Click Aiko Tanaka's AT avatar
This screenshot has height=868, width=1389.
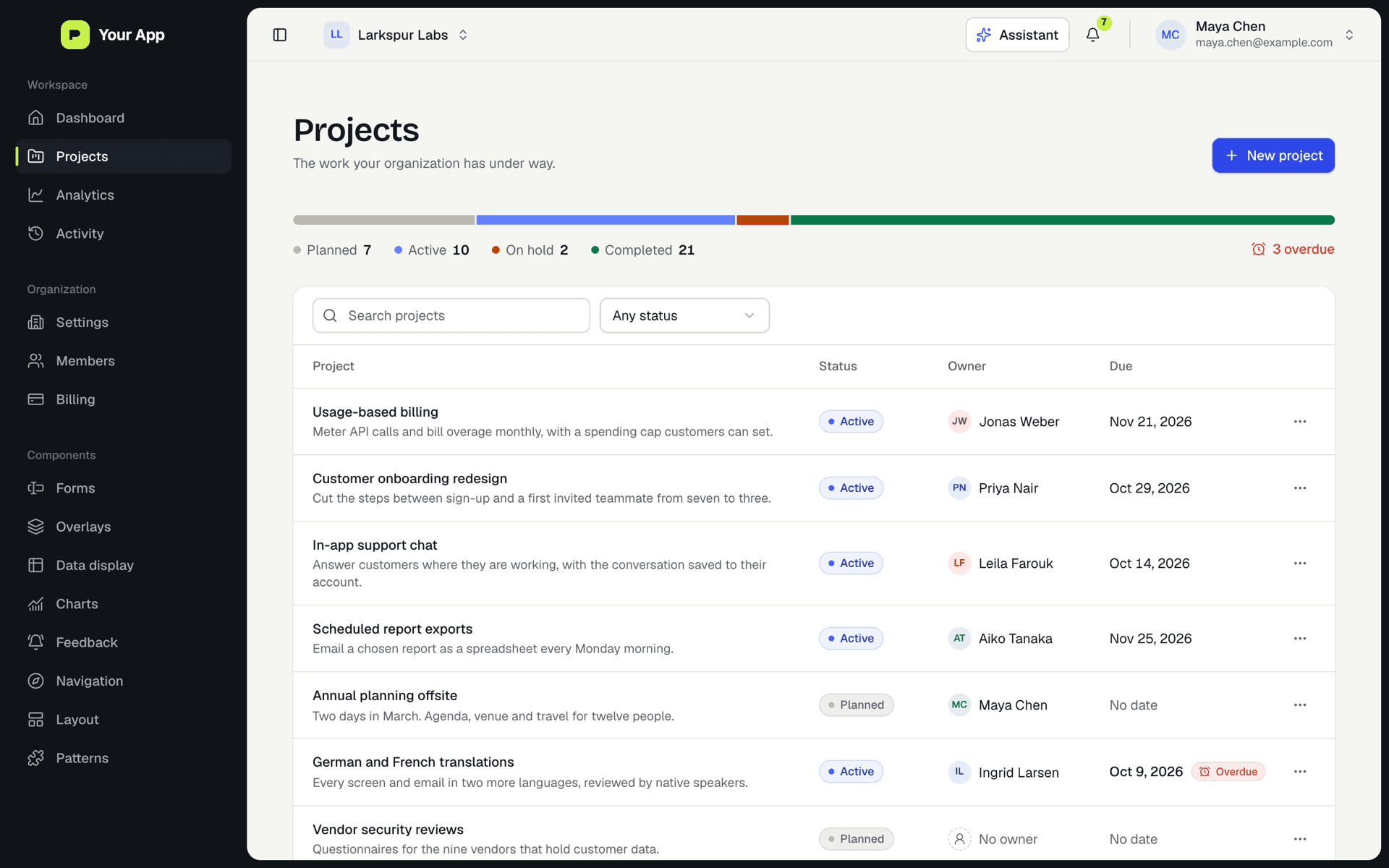(959, 639)
